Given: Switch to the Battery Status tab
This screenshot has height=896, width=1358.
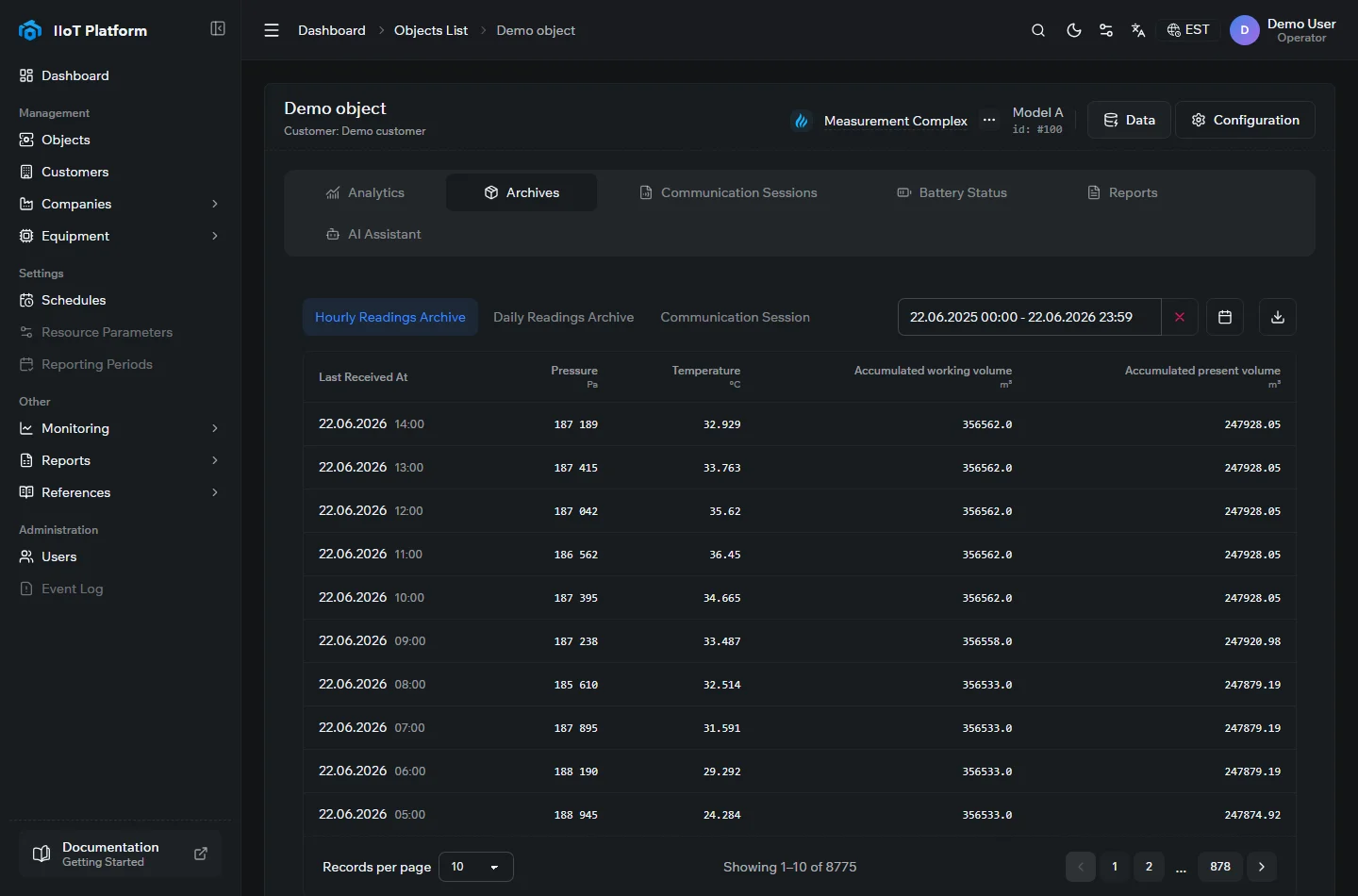Looking at the screenshot, I should tap(952, 192).
